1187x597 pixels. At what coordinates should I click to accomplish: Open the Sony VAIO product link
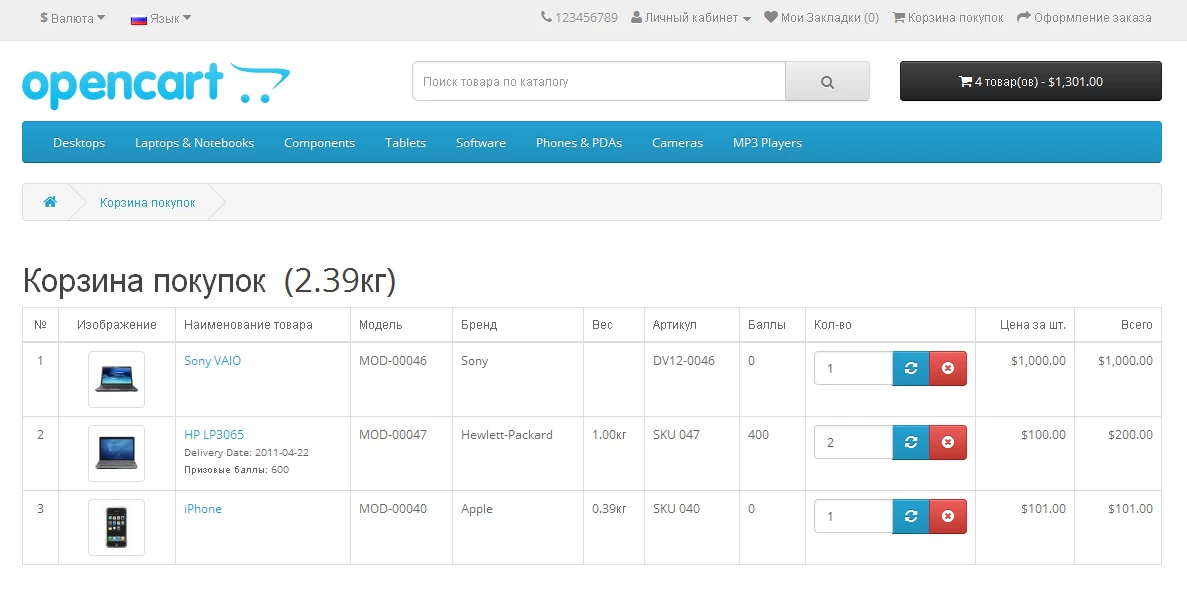[213, 361]
